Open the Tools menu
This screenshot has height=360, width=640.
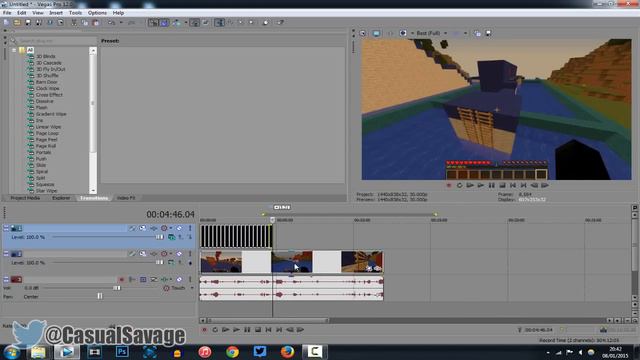(75, 13)
